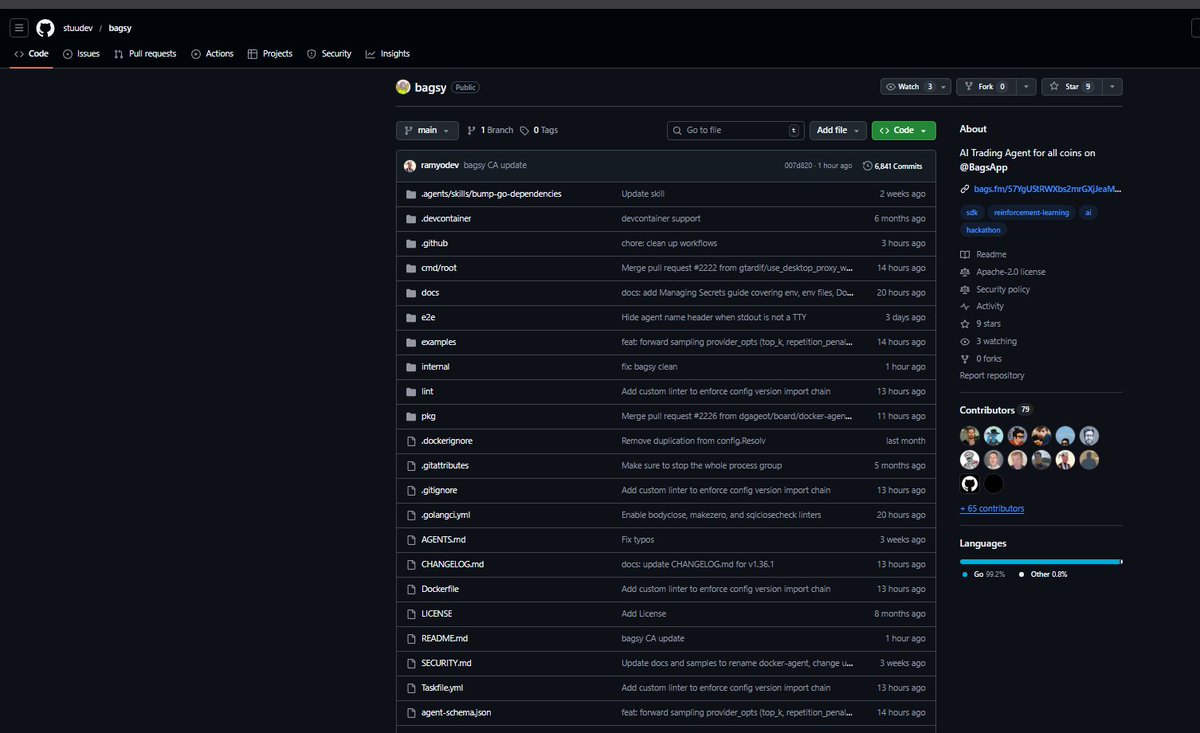This screenshot has width=1200, height=733.
Task: Click ramyodev's avatar in commit bar
Action: (x=410, y=166)
